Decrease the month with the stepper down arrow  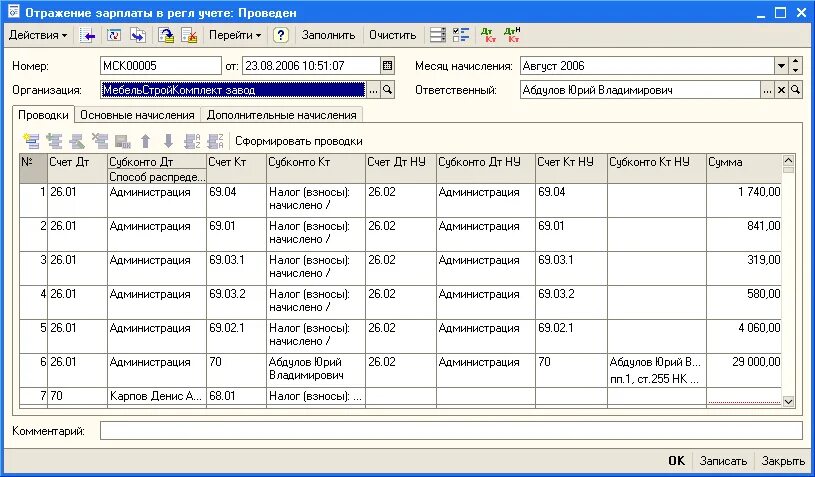(x=796, y=70)
